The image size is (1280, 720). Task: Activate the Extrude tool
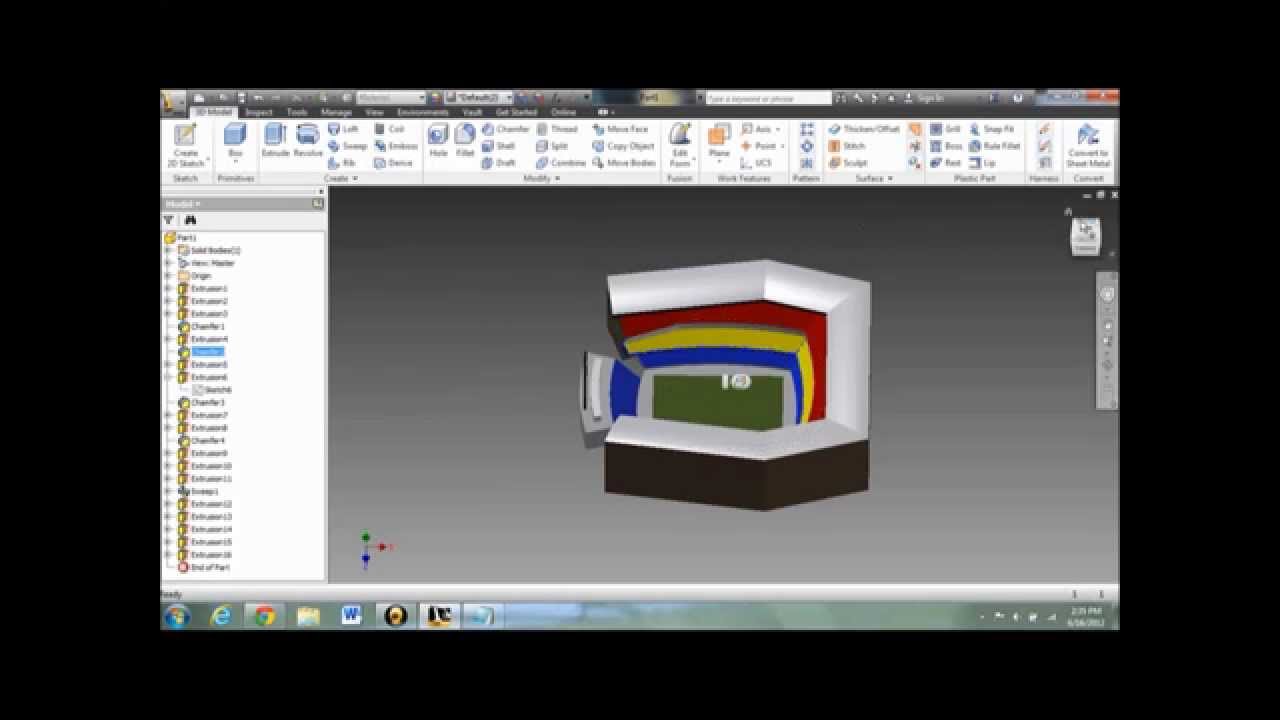[275, 141]
